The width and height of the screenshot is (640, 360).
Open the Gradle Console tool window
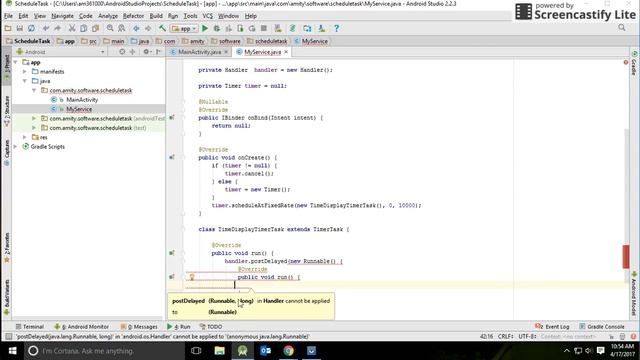pyautogui.click(x=602, y=327)
